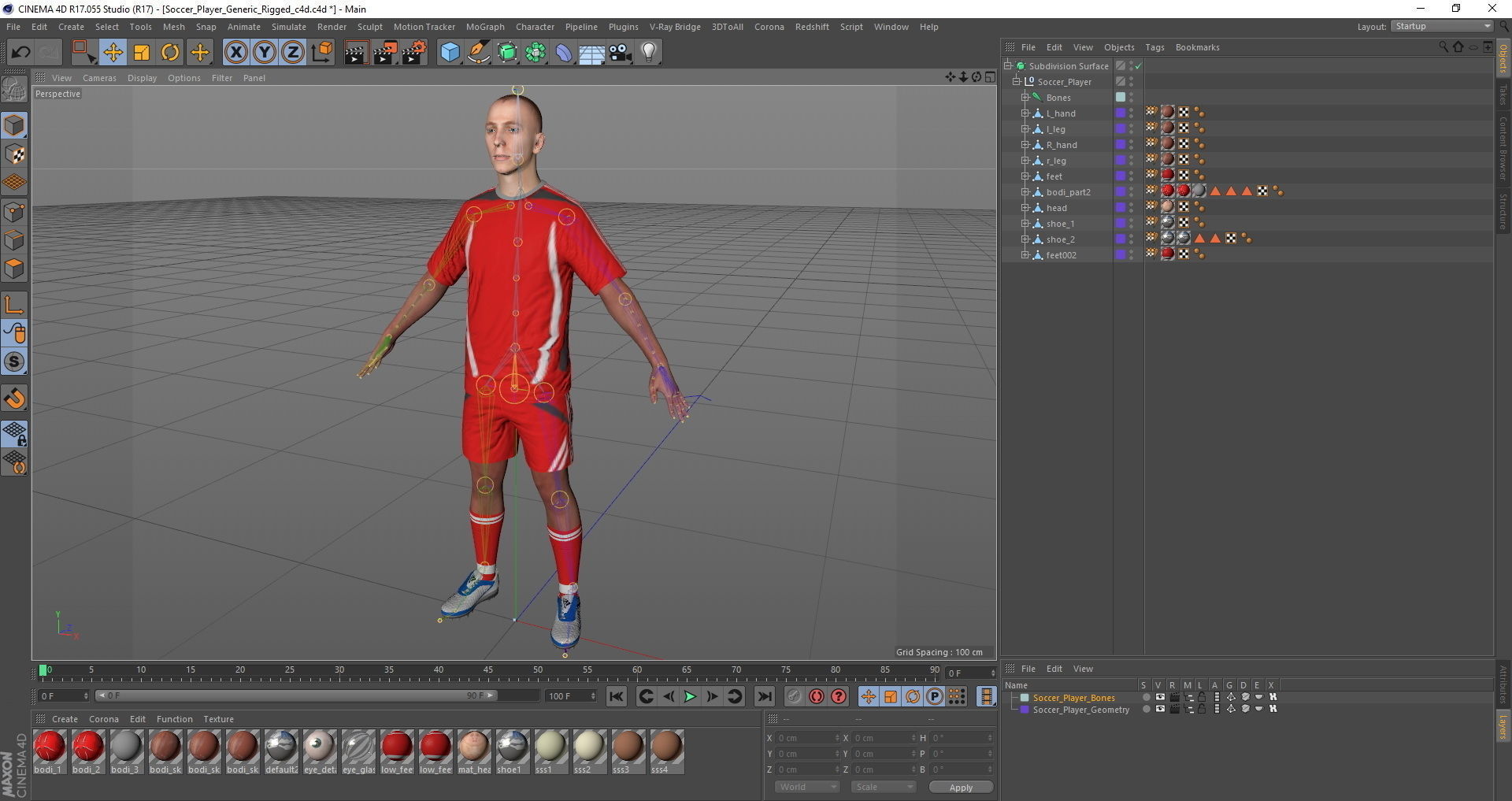The width and height of the screenshot is (1512, 801).
Task: Open the Layout Startup dropdown
Action: 1442,26
